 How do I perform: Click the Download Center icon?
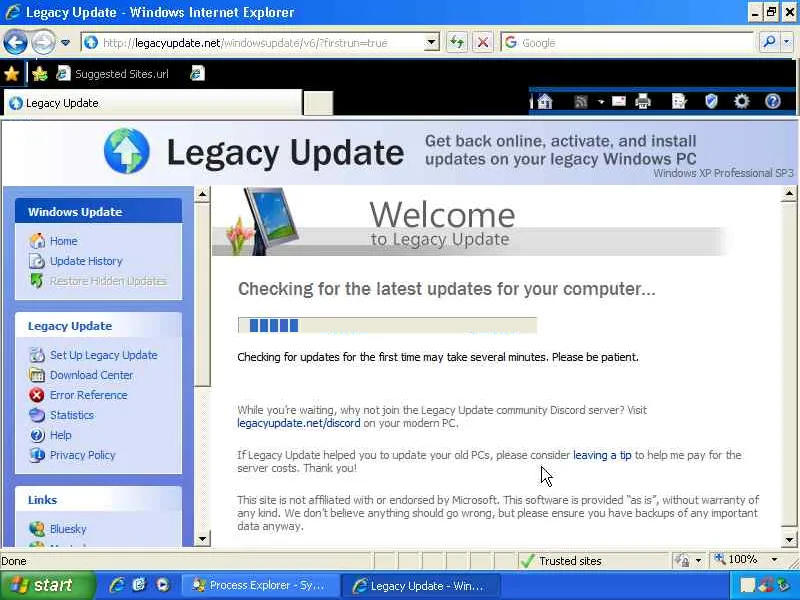coord(37,375)
